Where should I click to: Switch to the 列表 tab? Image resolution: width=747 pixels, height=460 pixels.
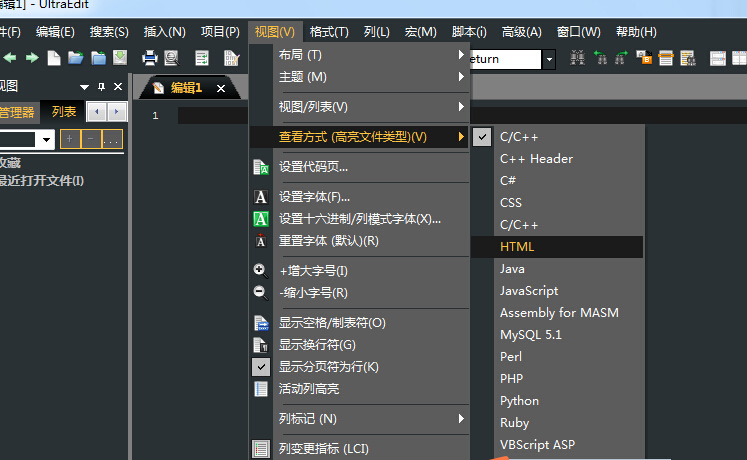[x=63, y=112]
